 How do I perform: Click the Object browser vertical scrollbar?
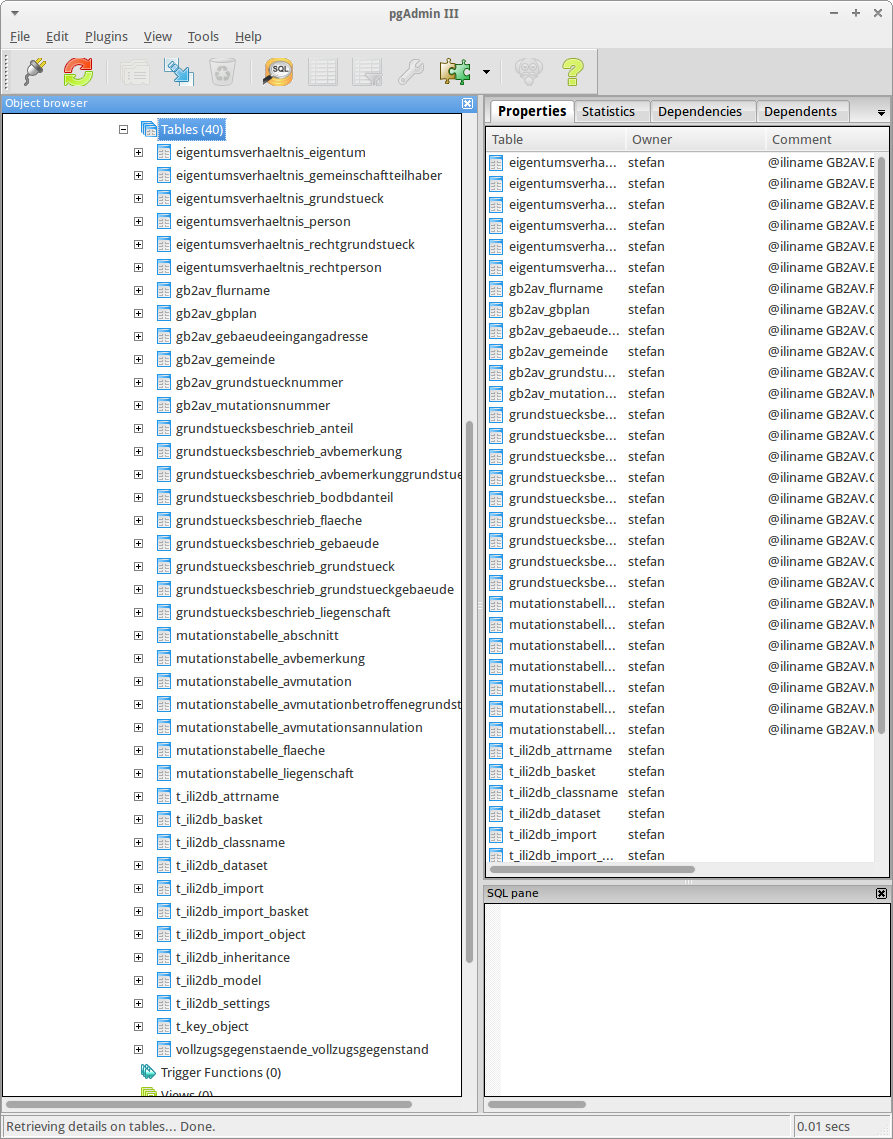pos(469,692)
